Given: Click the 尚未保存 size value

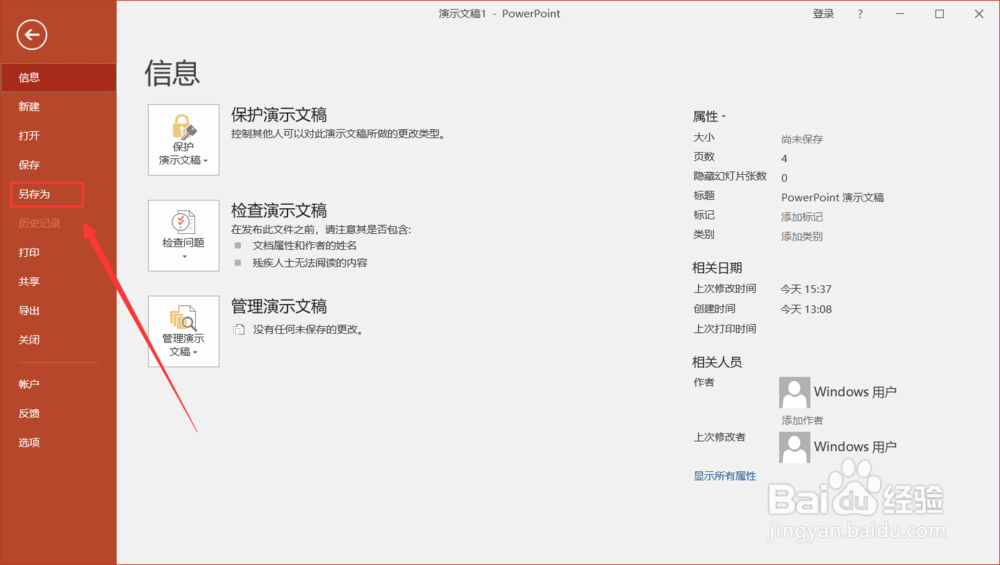Looking at the screenshot, I should coord(802,139).
